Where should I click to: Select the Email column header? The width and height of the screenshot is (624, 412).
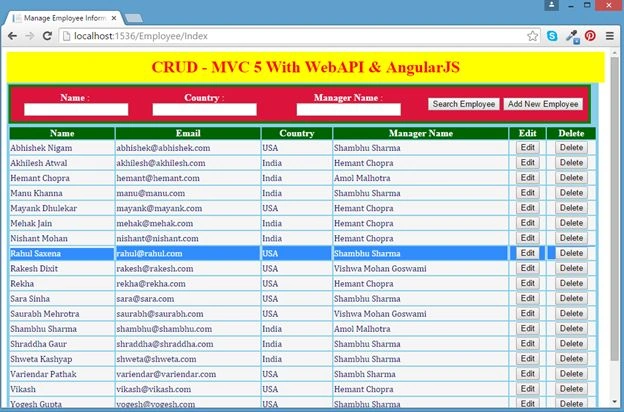click(188, 133)
